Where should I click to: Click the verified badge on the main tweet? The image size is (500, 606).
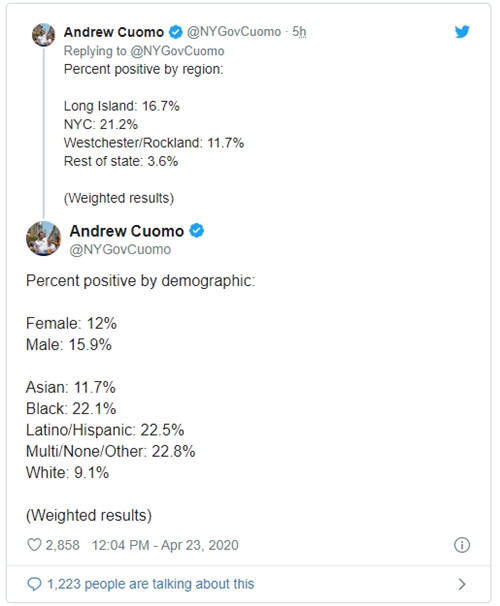tap(197, 231)
